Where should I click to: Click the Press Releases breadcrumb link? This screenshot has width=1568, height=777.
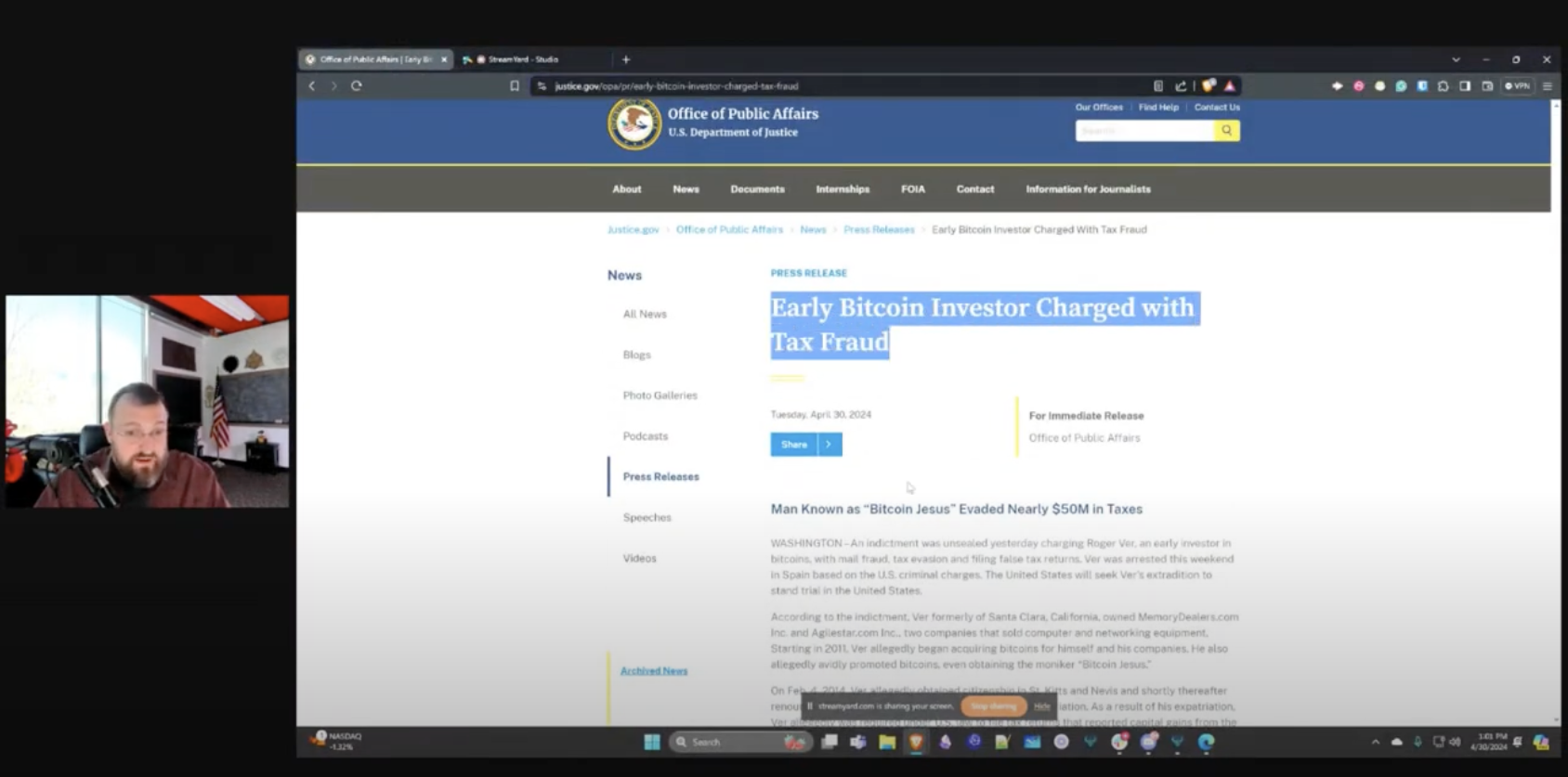pos(879,229)
